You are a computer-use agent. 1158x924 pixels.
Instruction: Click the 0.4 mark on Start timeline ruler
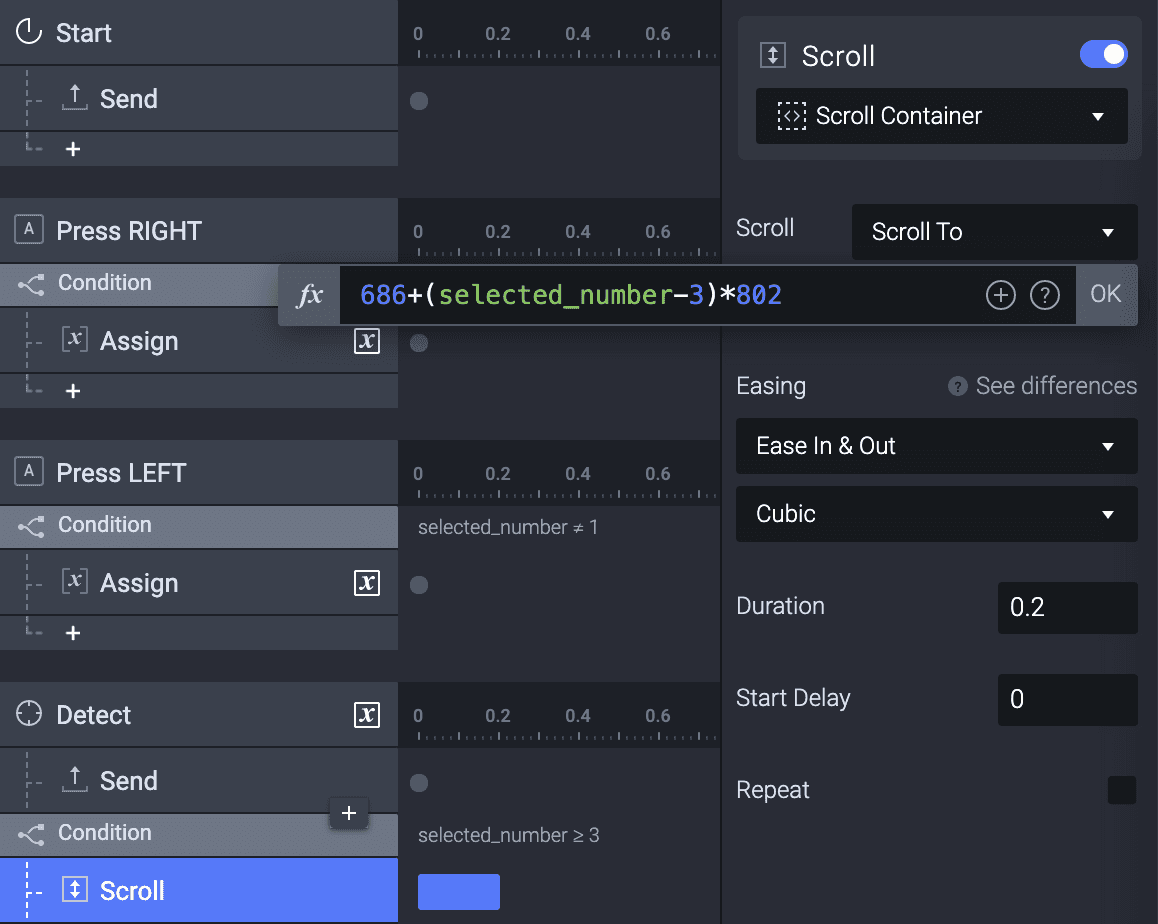pos(578,34)
